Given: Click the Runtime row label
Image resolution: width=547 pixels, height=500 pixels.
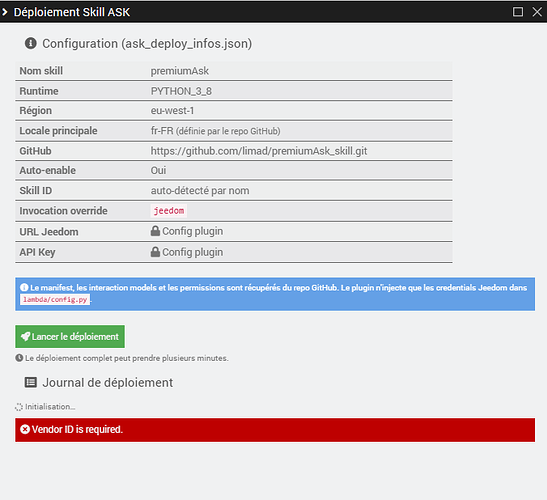Looking at the screenshot, I should click(39, 91).
